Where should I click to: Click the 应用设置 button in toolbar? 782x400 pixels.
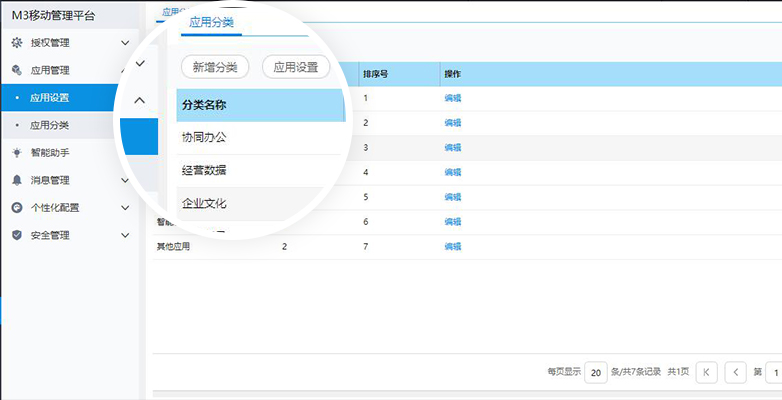(x=296, y=67)
